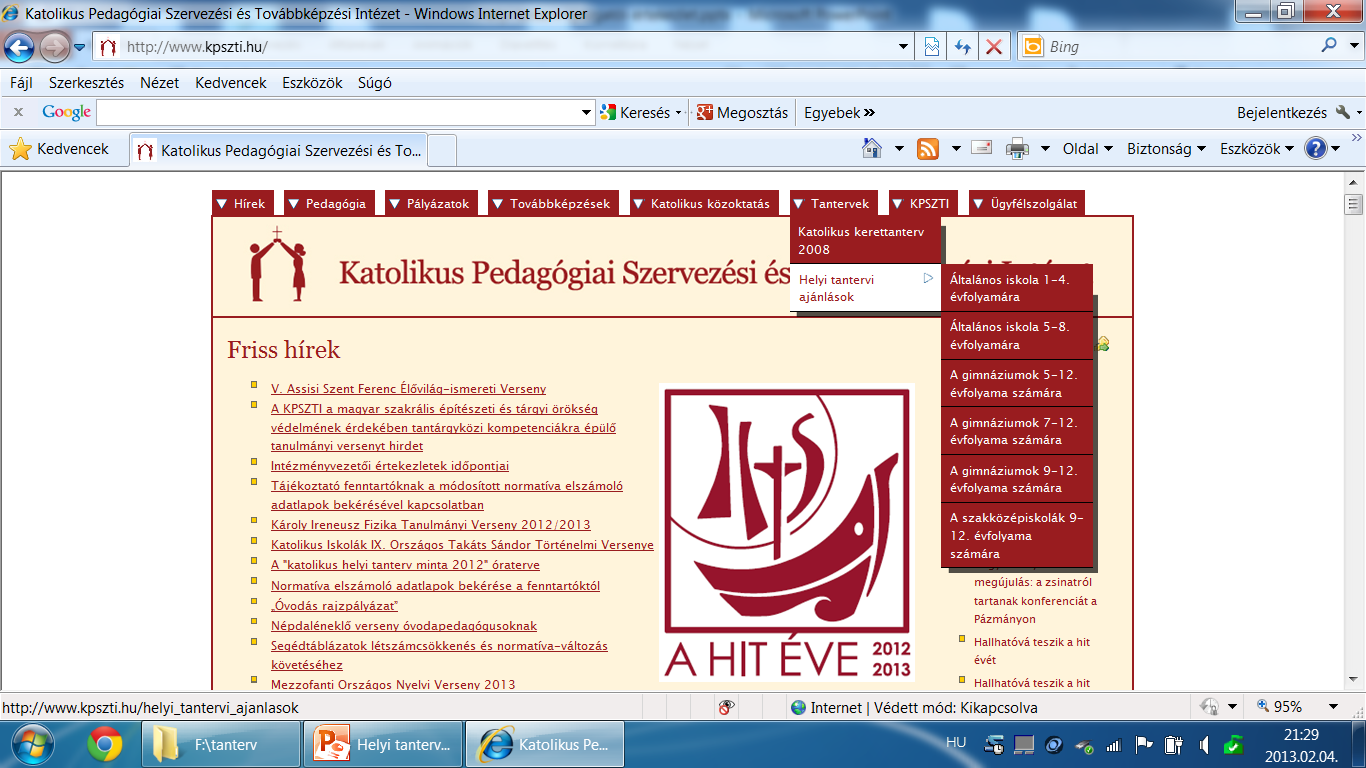Open the Katolikus közoktatás site menu
1366x768 pixels.
tap(704, 203)
